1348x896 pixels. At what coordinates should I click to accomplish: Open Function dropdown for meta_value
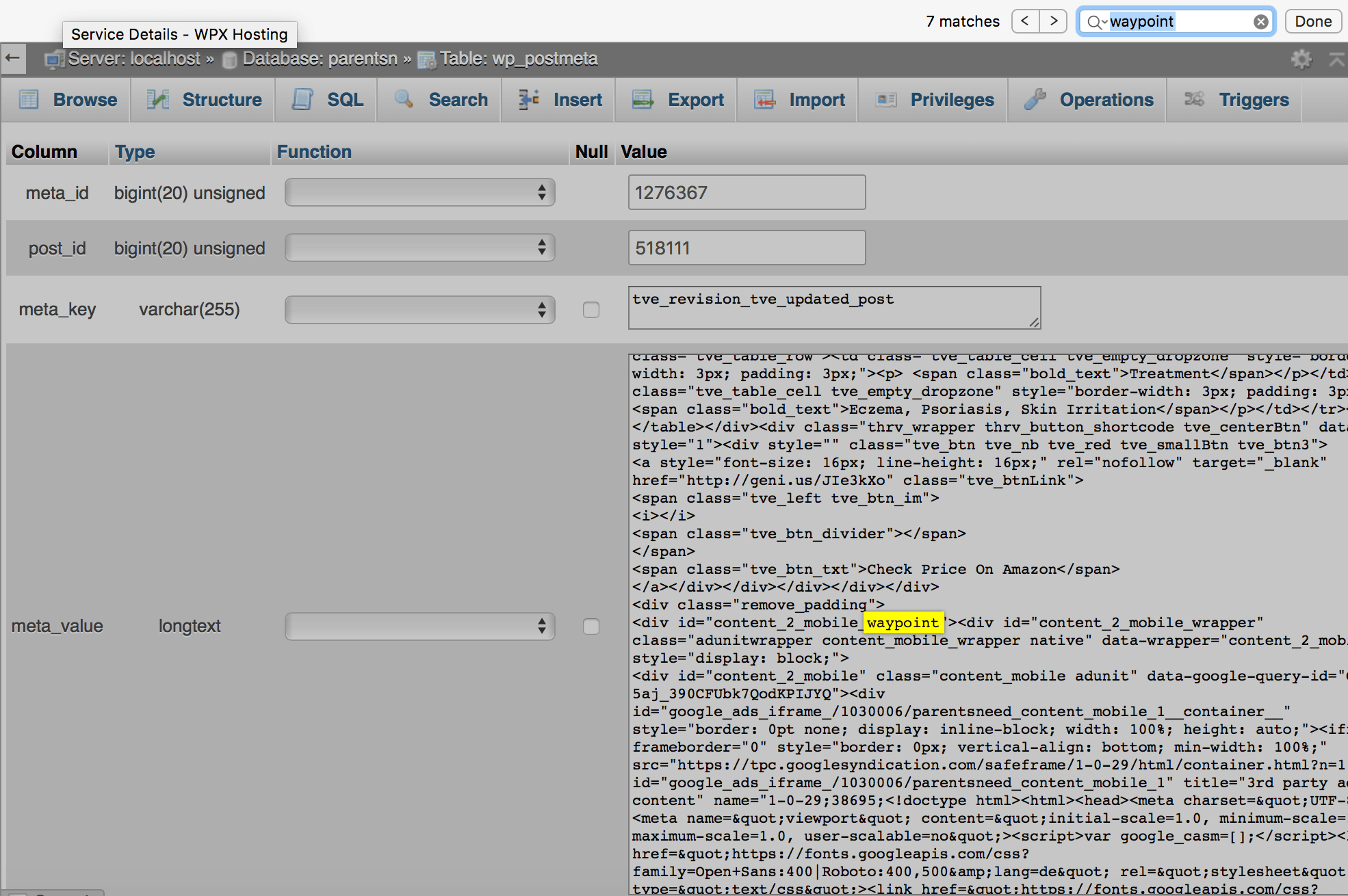tap(419, 627)
